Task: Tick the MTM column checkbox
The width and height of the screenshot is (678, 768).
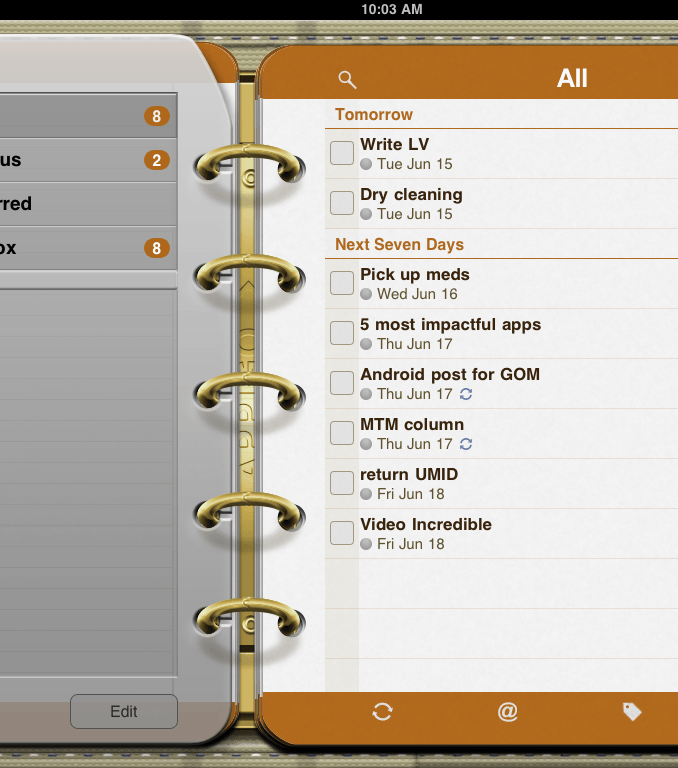Action: click(342, 432)
